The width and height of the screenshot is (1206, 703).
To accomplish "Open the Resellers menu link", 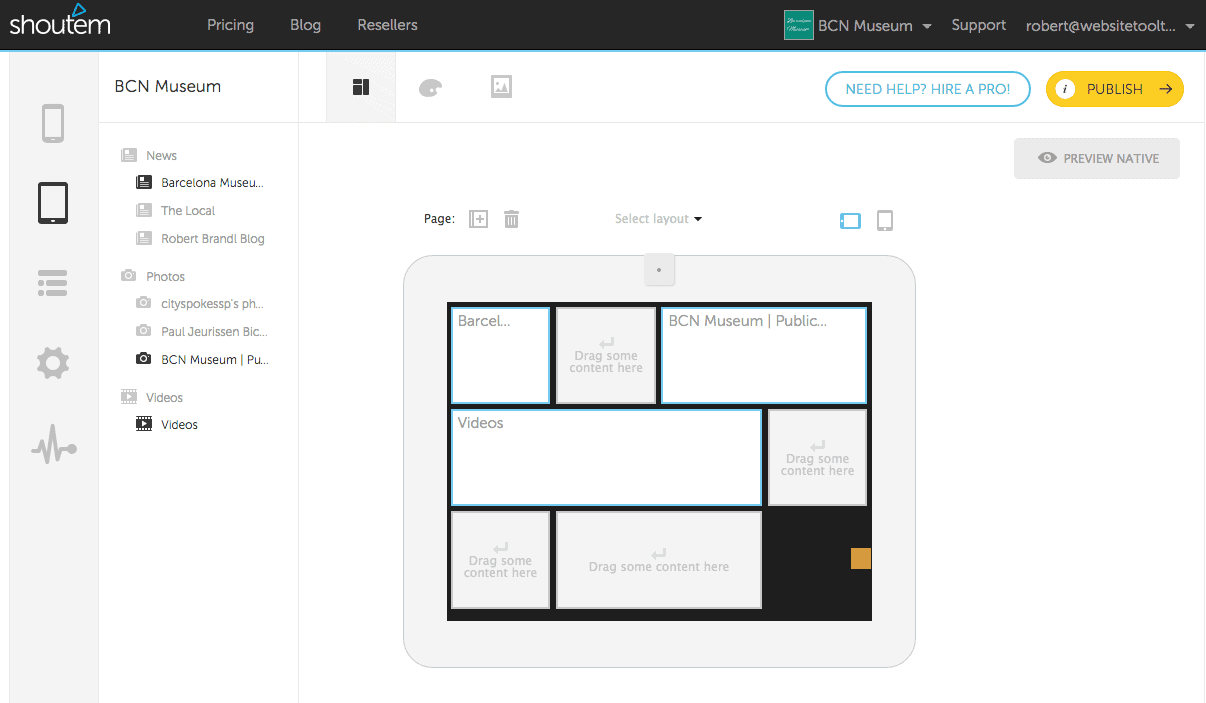I will [387, 25].
